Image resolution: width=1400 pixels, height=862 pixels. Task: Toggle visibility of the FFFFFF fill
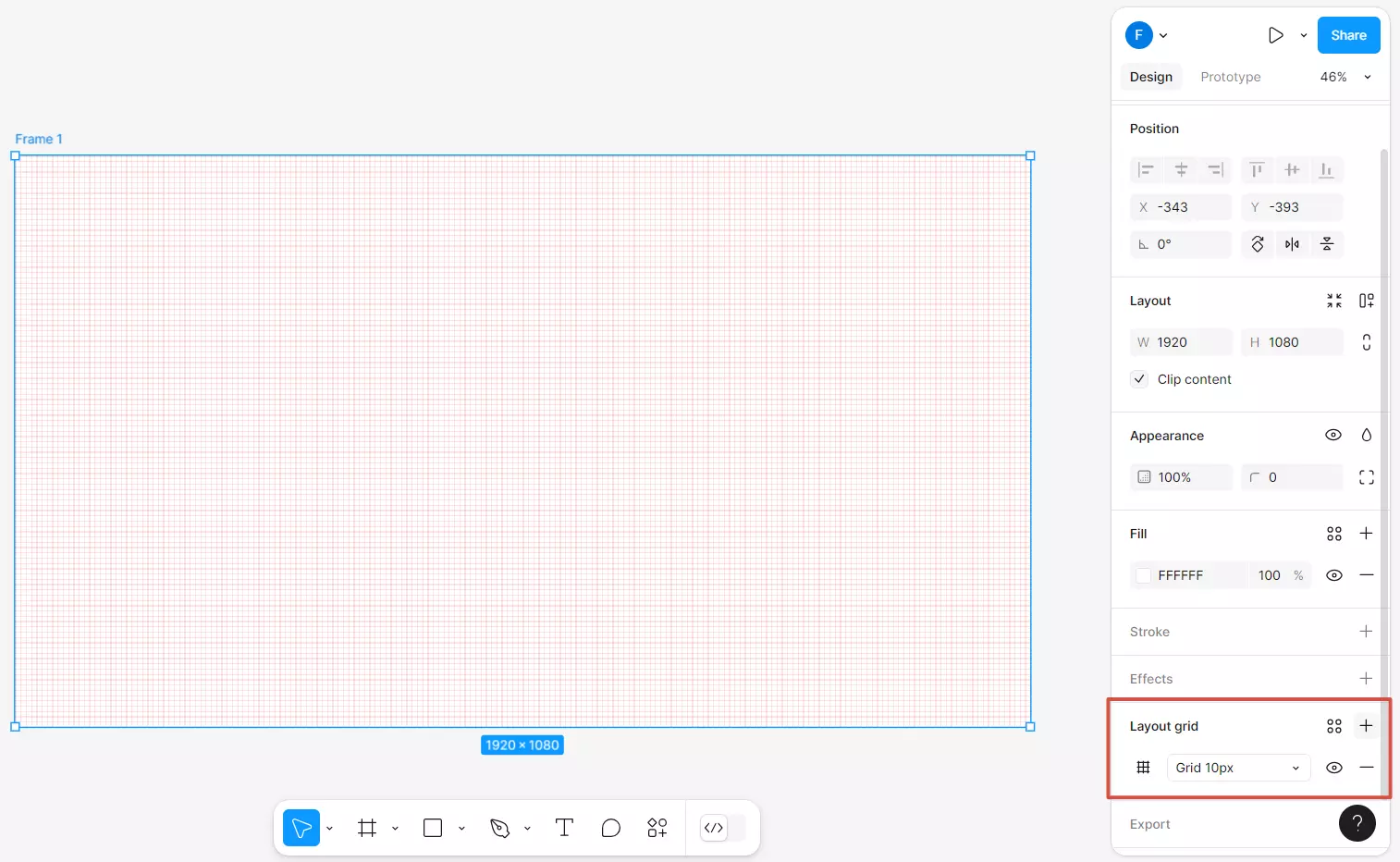(x=1333, y=575)
